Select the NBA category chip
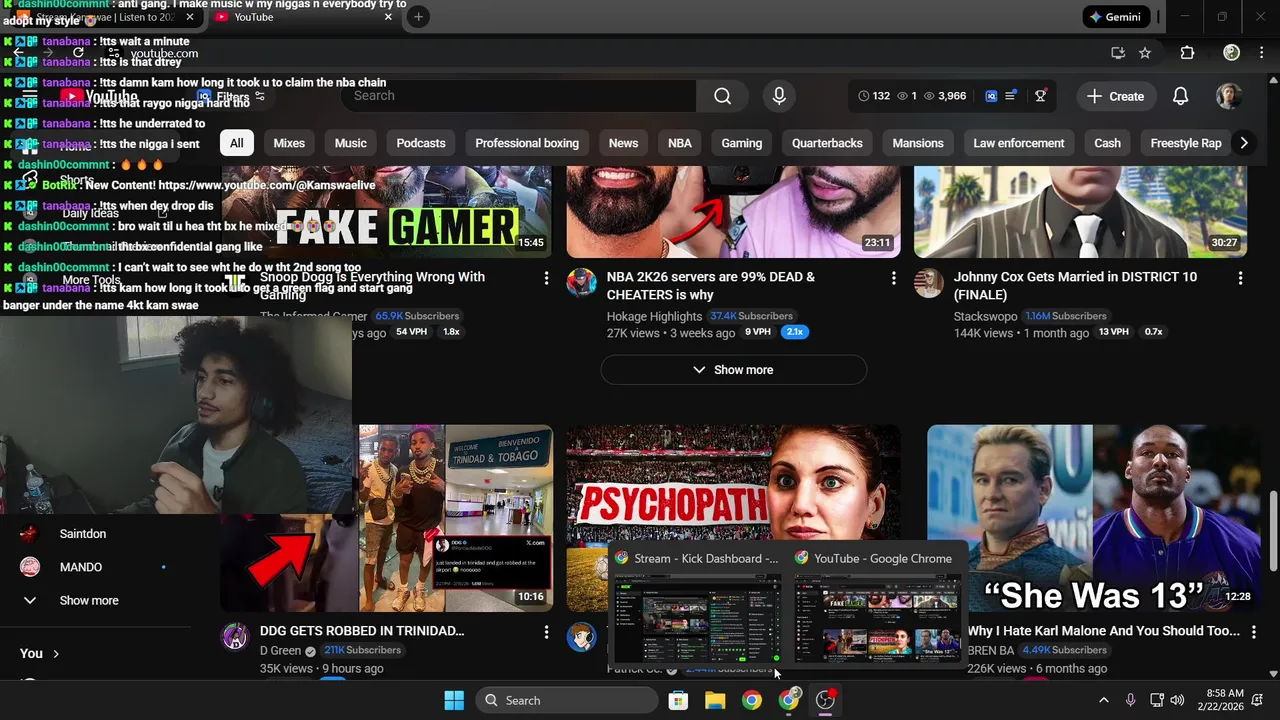1280x720 pixels. point(680,143)
